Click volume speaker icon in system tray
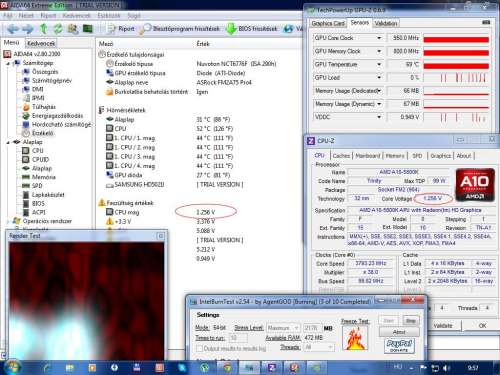The height and width of the screenshot is (375, 500). pyautogui.click(x=447, y=368)
